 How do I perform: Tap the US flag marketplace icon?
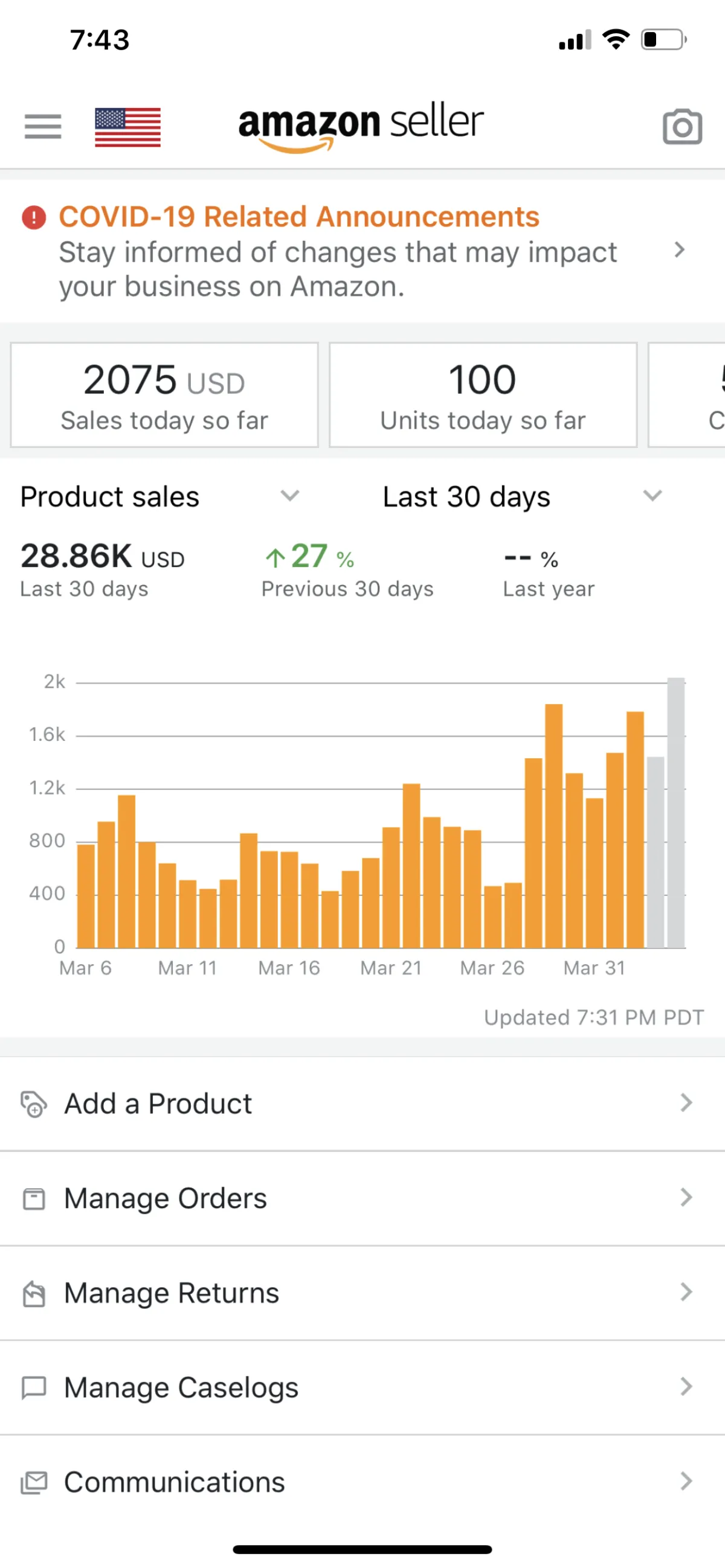pos(128,127)
